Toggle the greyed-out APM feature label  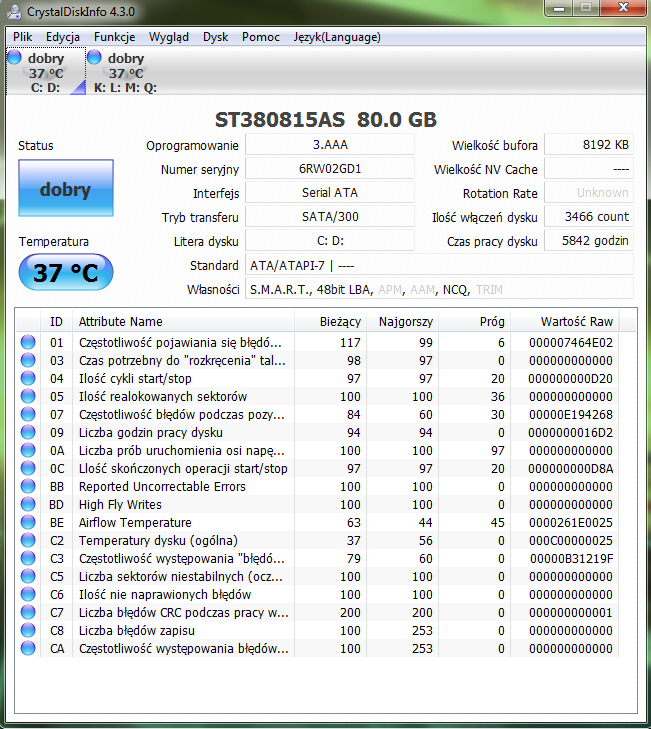pos(391,289)
